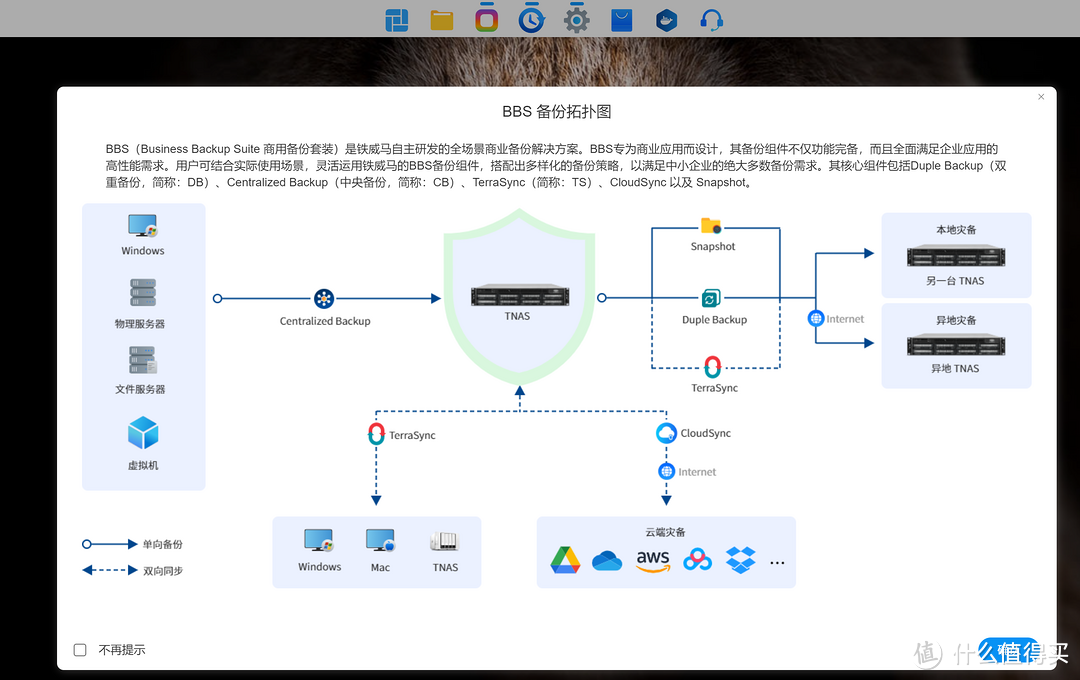Viewport: 1080px width, 680px height.
Task: Click the ellipsis in the 云端灾备 box
Action: point(777,562)
